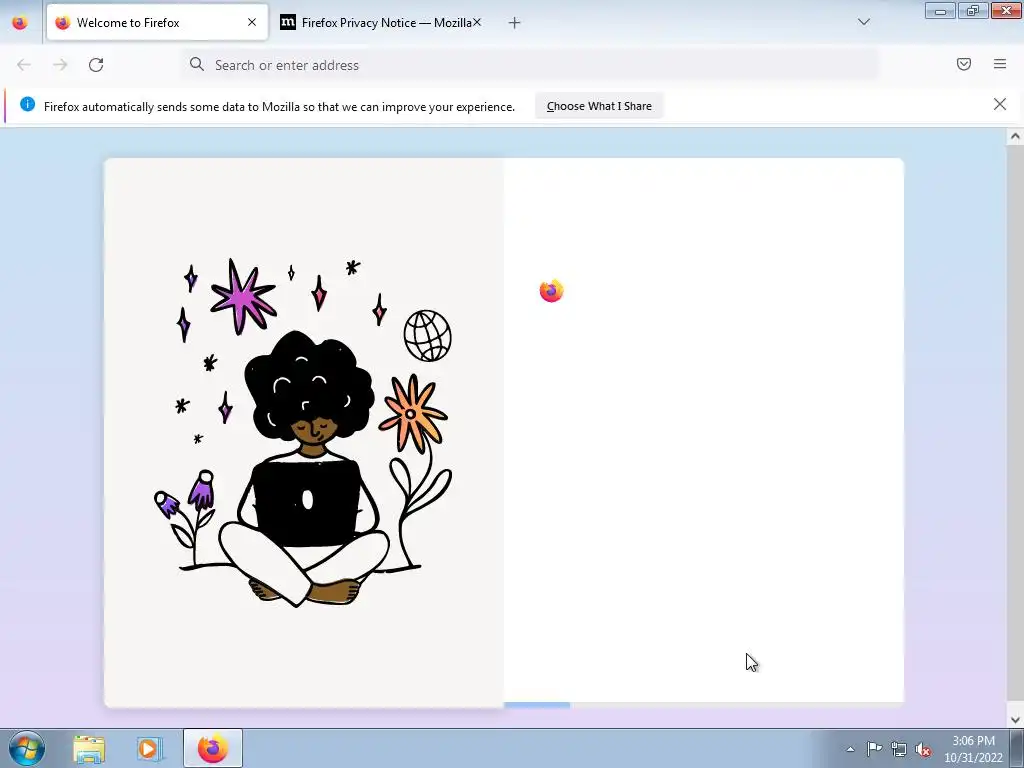
Task: Open the Windows Start menu
Action: pyautogui.click(x=27, y=748)
